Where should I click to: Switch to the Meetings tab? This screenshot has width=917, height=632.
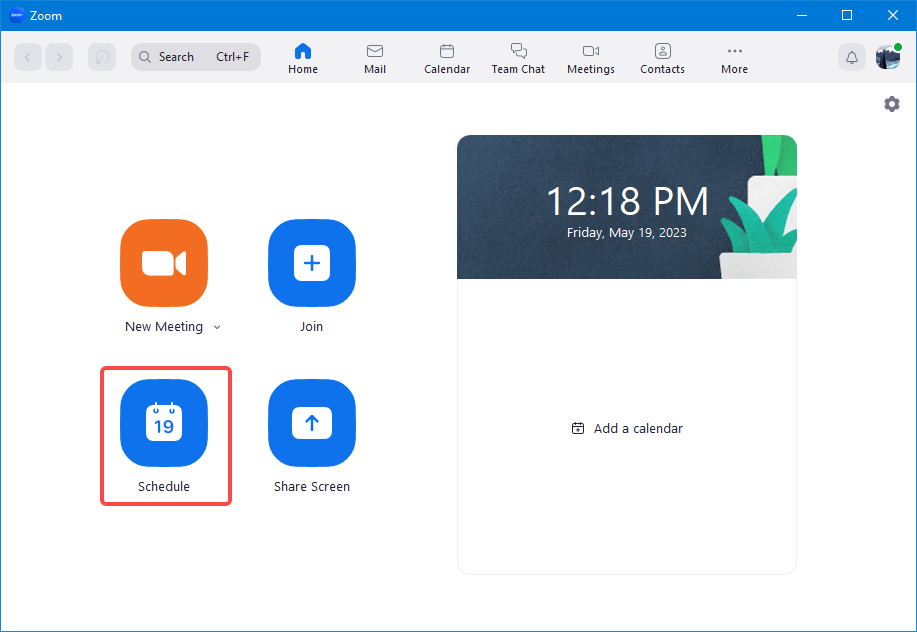[x=590, y=57]
